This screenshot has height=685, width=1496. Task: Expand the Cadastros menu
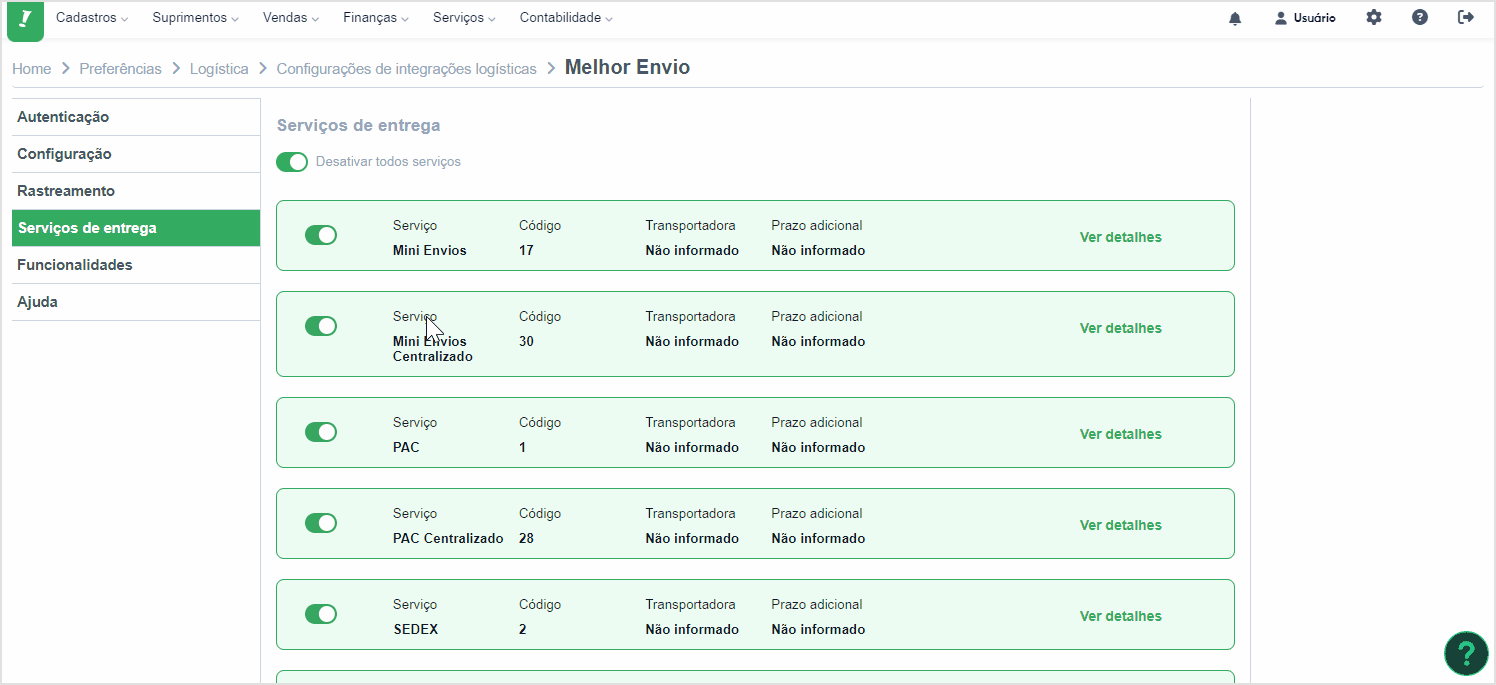[92, 18]
